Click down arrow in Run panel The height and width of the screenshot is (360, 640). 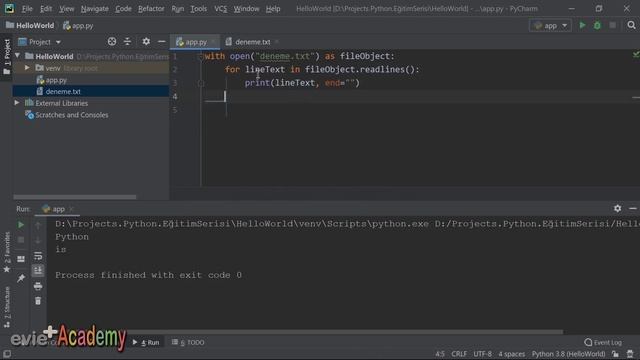point(38,240)
